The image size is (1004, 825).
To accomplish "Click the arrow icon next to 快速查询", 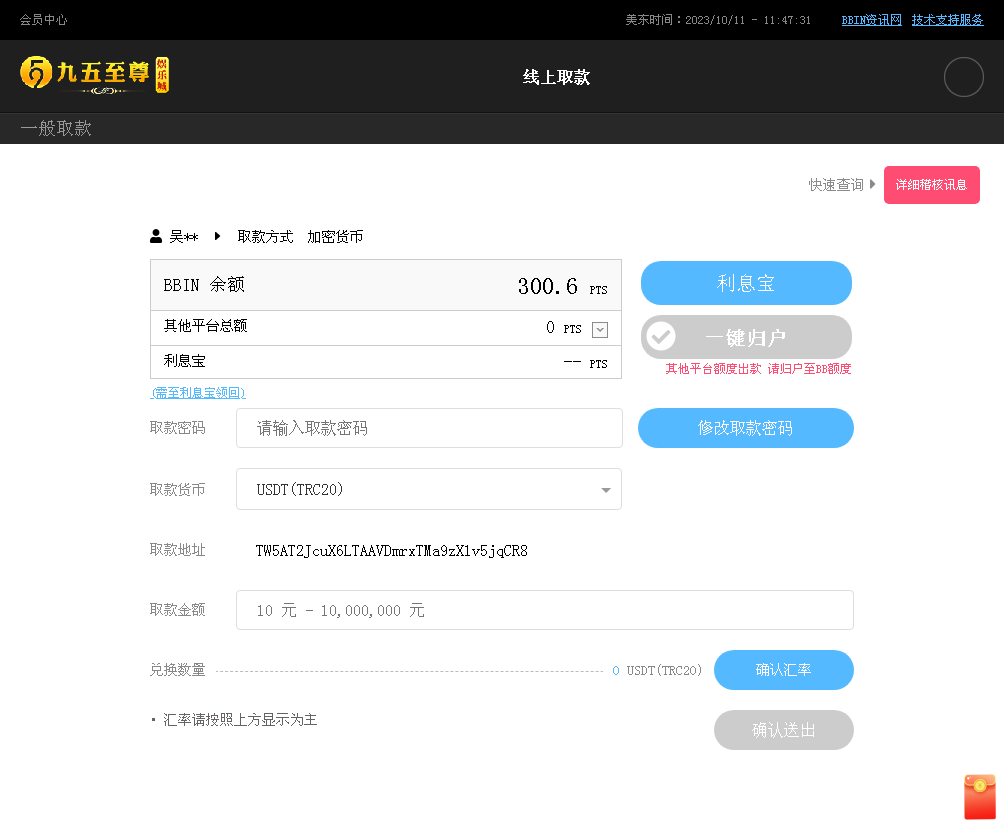I will pyautogui.click(x=873, y=185).
